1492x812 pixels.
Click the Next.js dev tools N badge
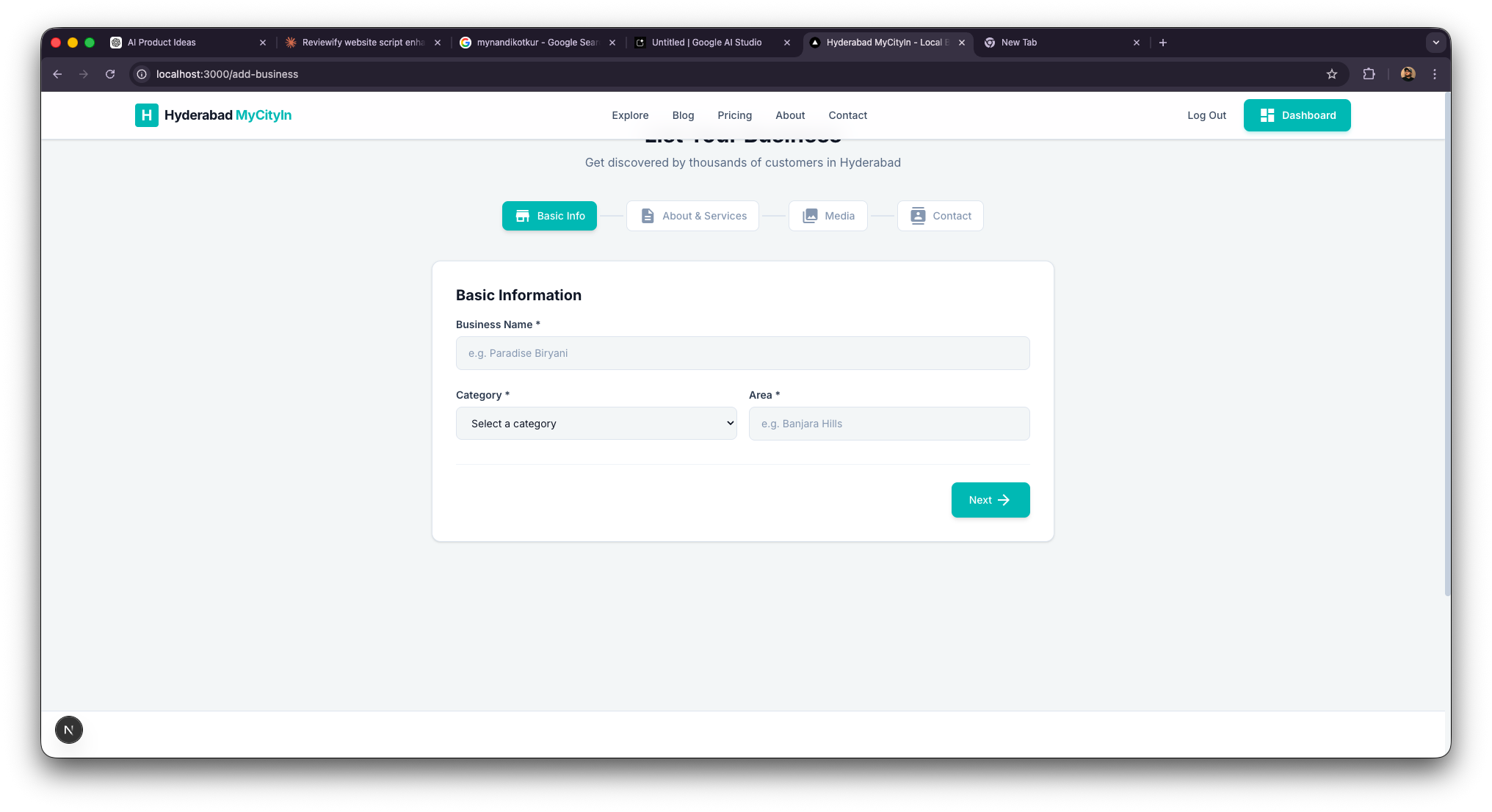69,730
